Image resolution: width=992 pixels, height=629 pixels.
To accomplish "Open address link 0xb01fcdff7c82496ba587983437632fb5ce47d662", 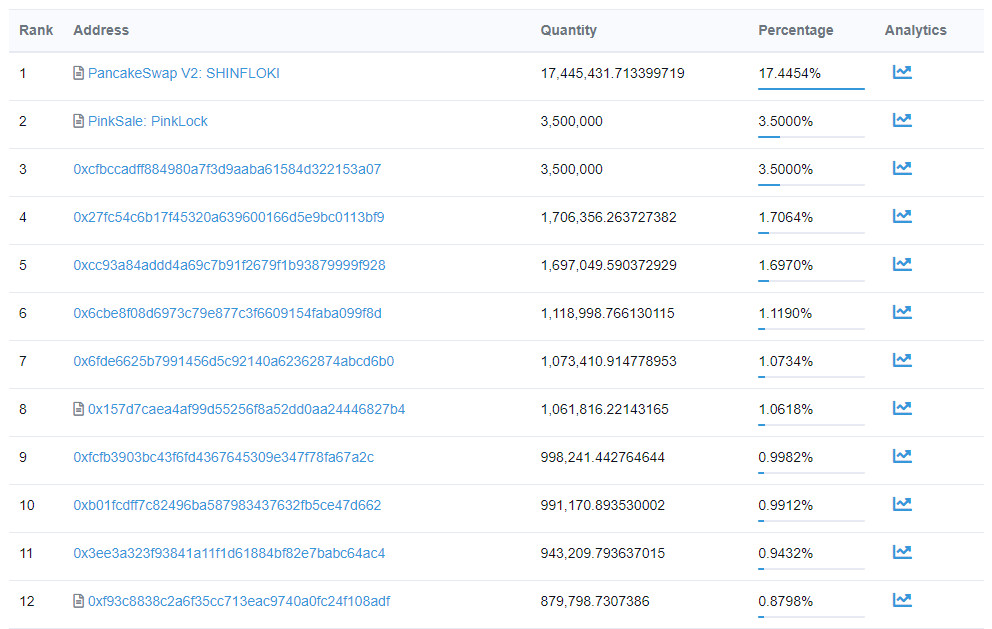I will click(227, 506).
